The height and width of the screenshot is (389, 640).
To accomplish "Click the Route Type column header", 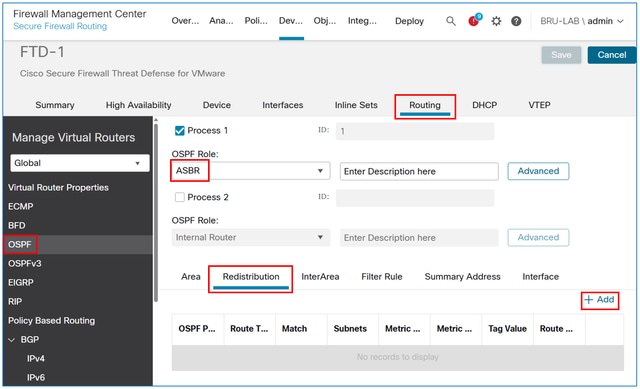I will point(249,329).
